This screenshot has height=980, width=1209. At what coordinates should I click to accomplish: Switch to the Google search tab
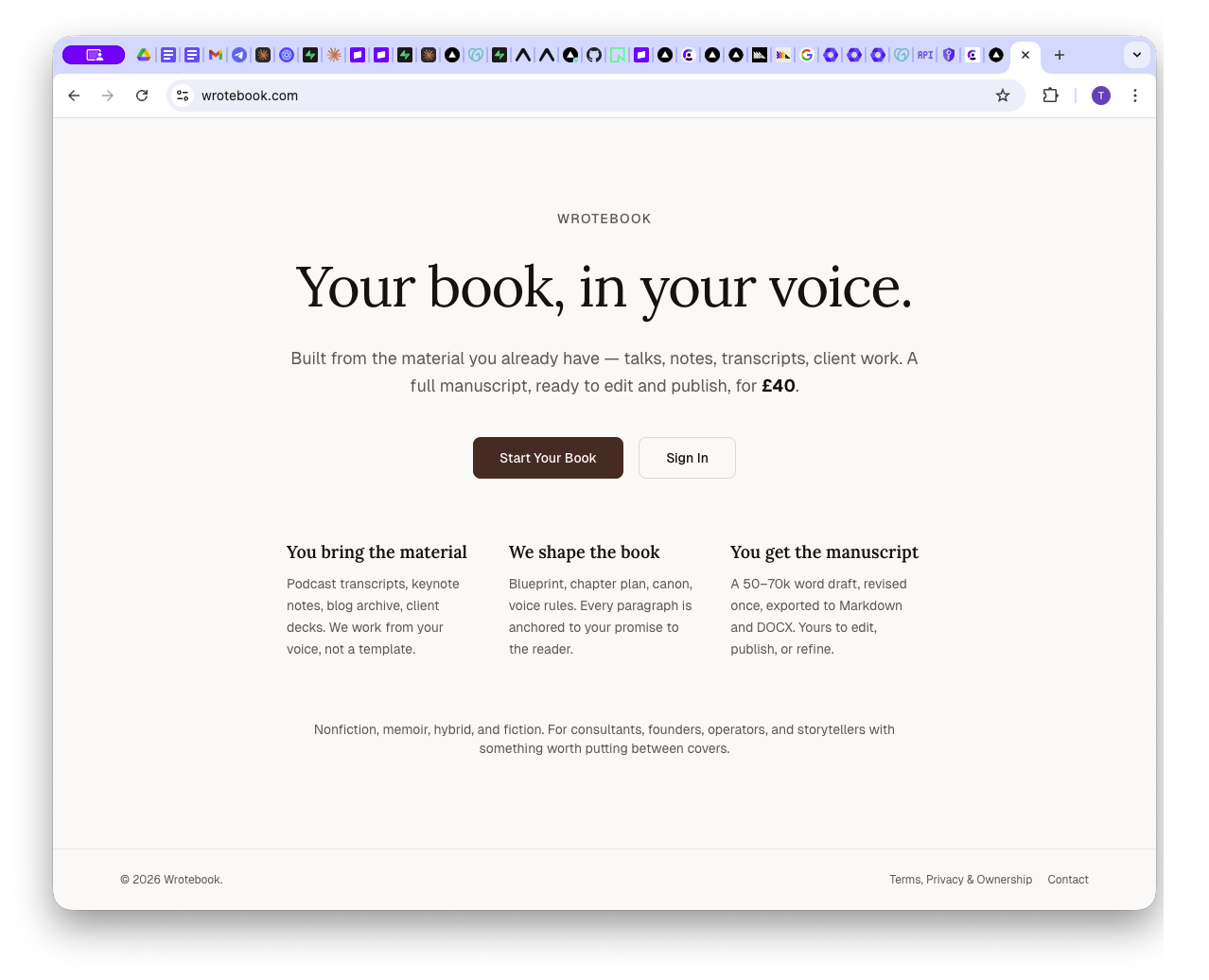click(x=807, y=55)
